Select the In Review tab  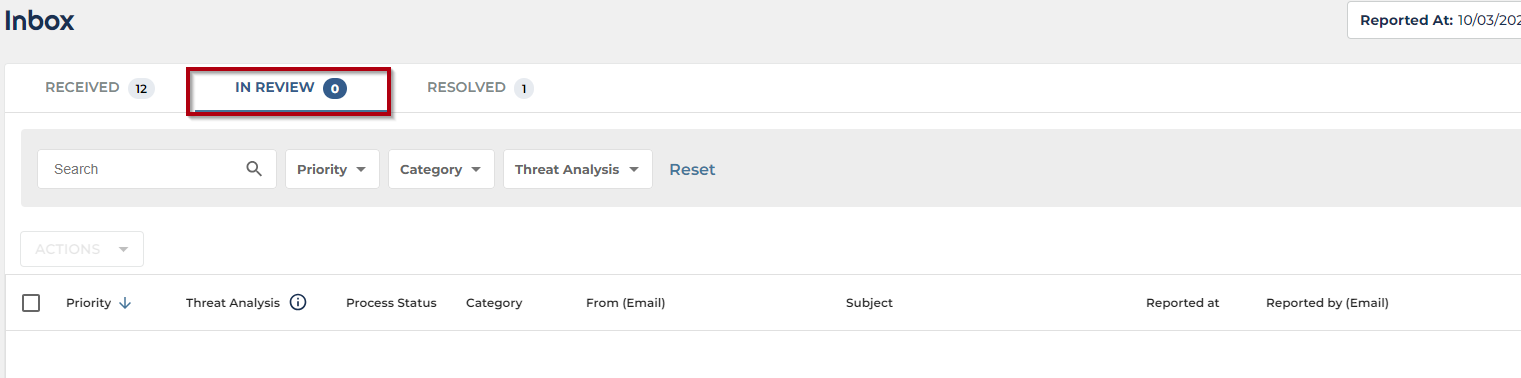(x=290, y=88)
